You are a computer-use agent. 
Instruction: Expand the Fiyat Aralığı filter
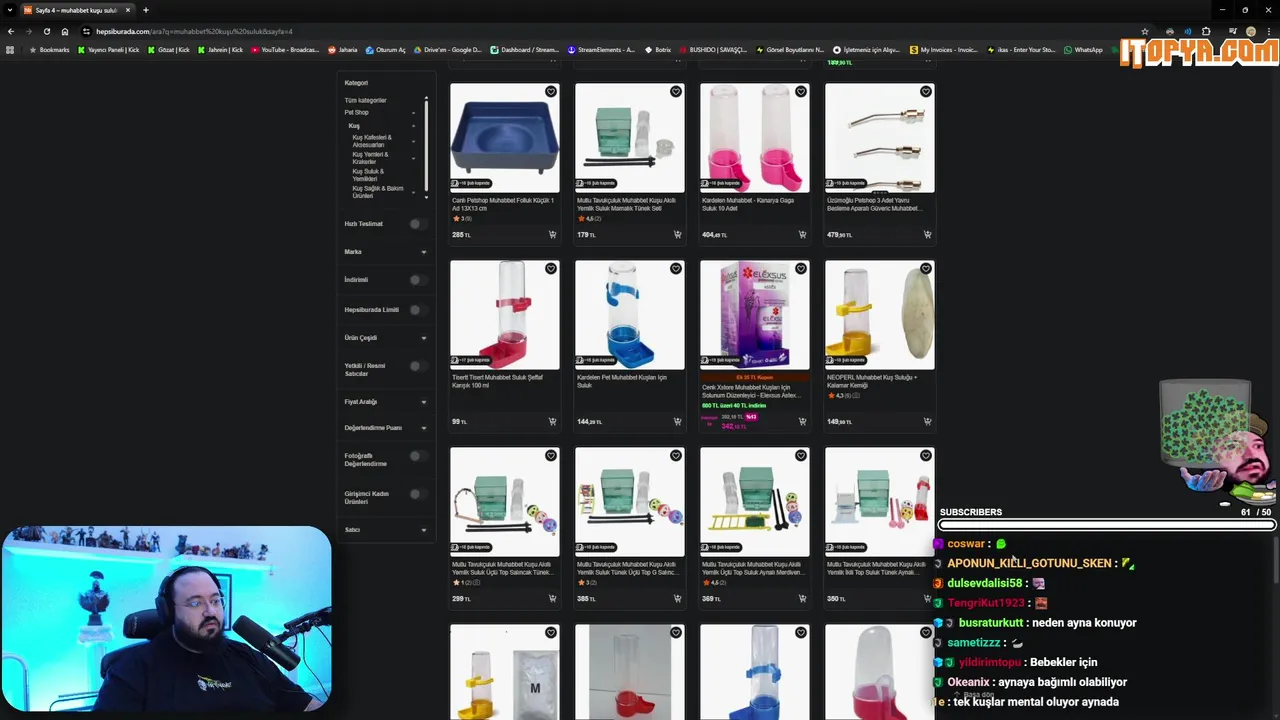[424, 402]
